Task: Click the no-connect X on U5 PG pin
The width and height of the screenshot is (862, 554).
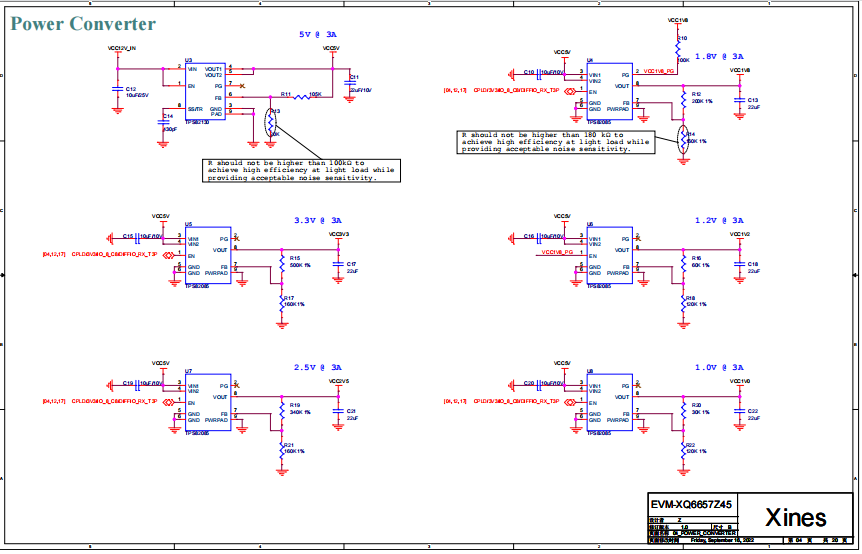Action: click(237, 239)
